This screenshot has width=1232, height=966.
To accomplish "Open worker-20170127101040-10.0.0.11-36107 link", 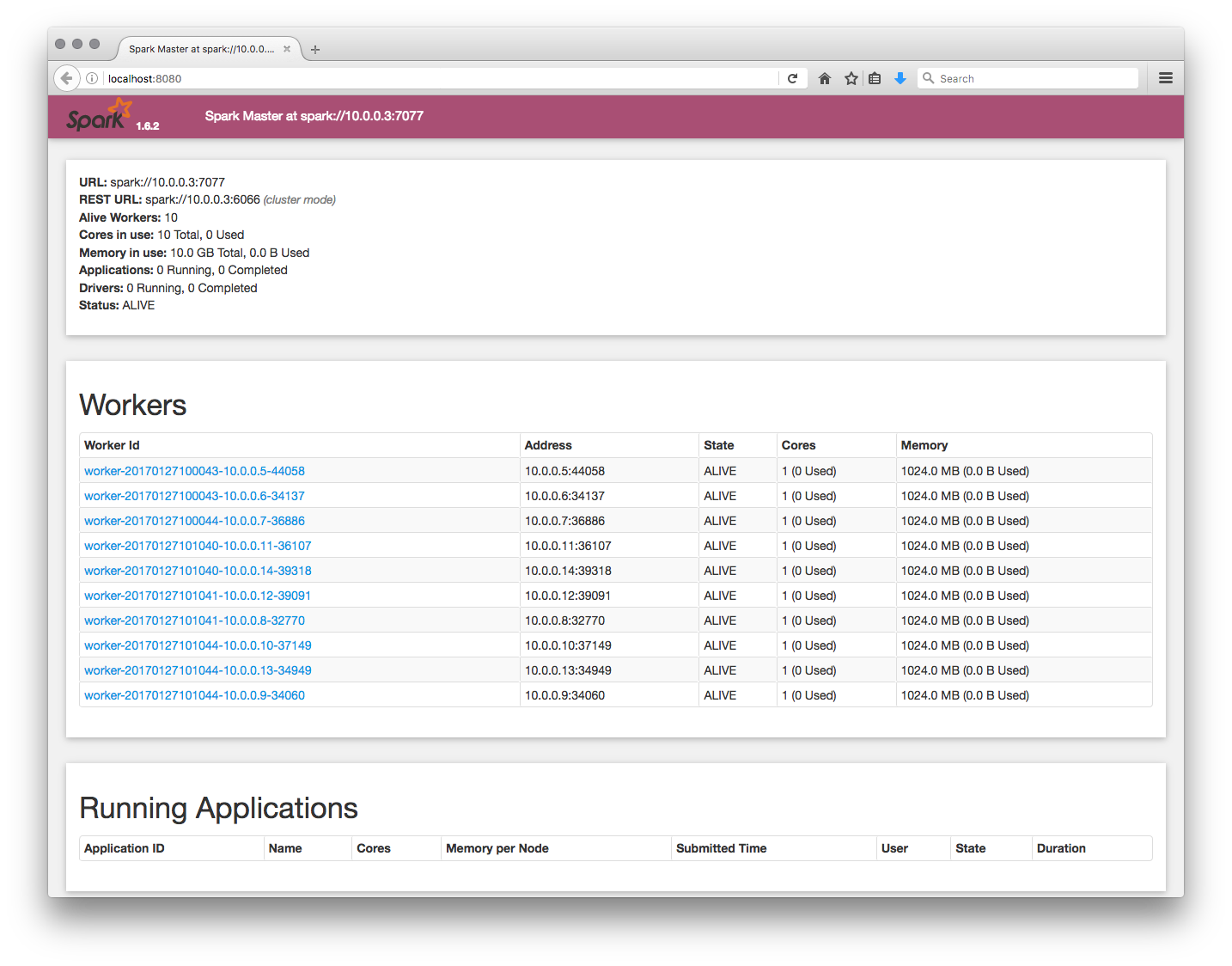I will click(198, 546).
